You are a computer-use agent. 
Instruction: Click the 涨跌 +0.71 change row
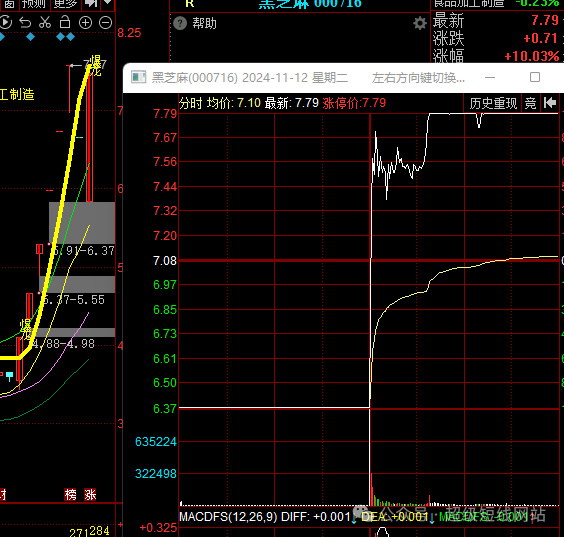click(x=496, y=38)
